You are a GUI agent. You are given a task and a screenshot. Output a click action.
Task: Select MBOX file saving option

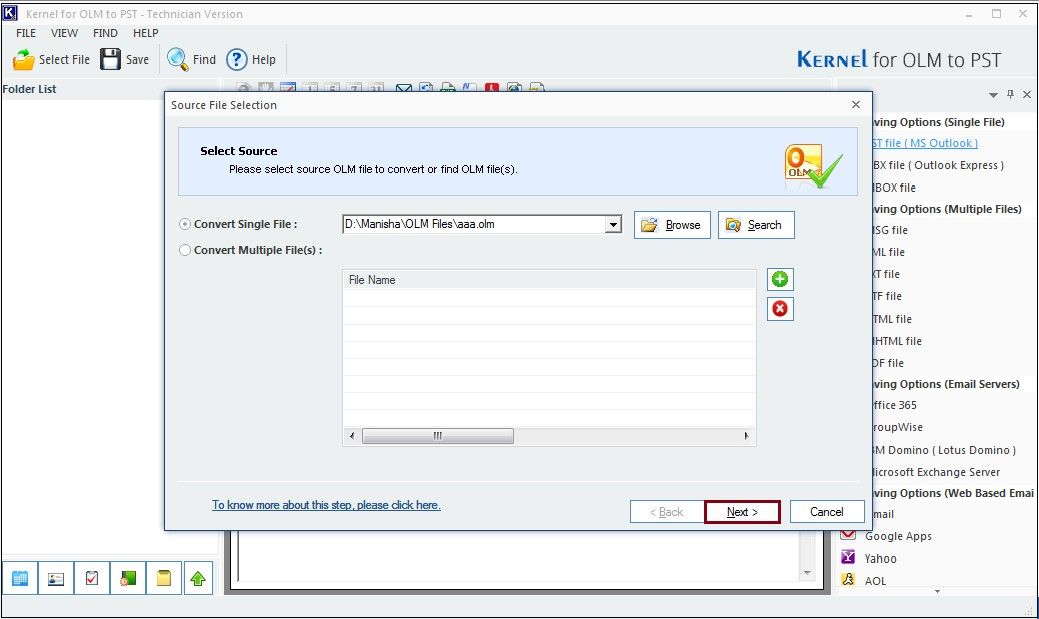point(894,188)
